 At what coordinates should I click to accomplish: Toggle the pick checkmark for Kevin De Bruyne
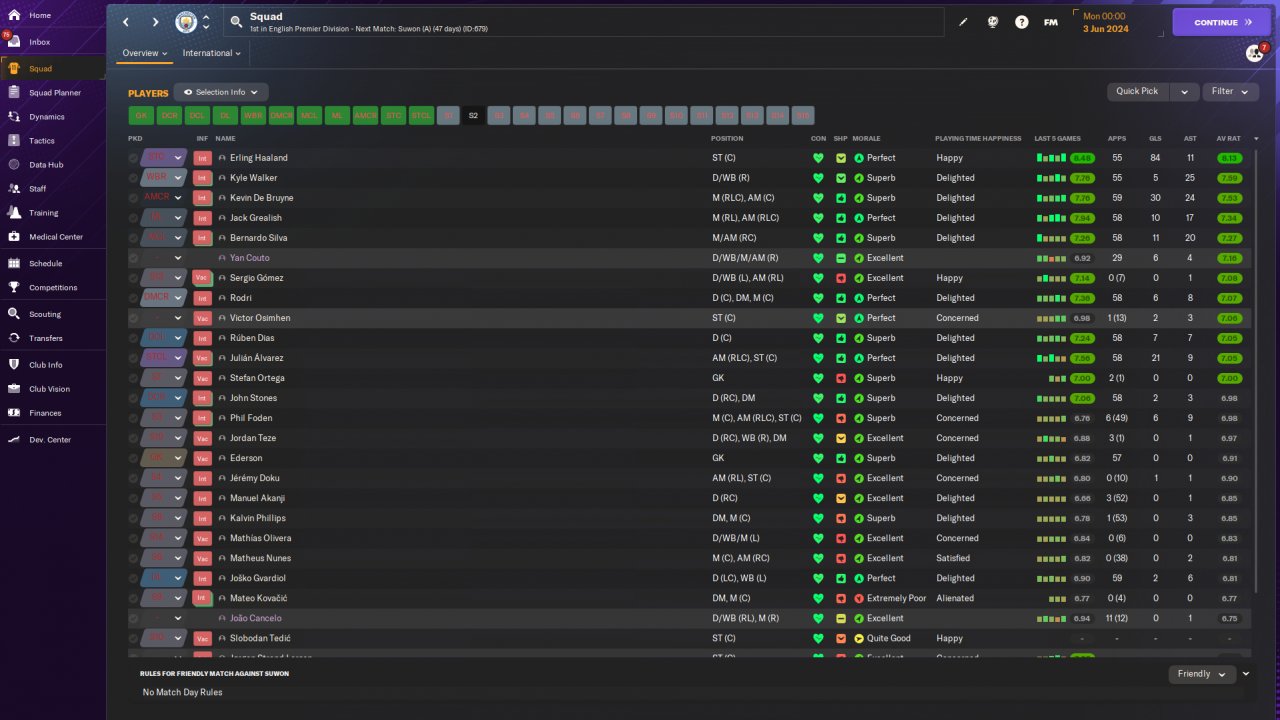click(134, 198)
